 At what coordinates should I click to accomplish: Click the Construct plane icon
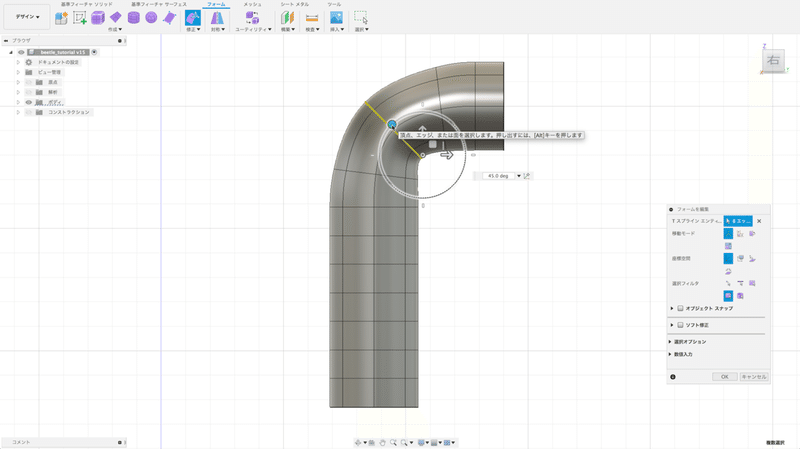click(288, 18)
